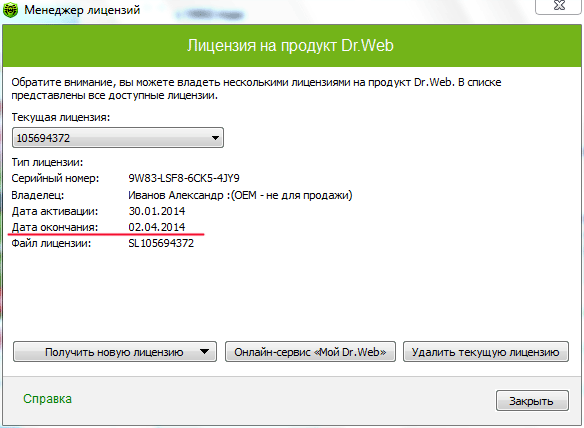Click the Дата активации label

pyautogui.click(x=55, y=211)
